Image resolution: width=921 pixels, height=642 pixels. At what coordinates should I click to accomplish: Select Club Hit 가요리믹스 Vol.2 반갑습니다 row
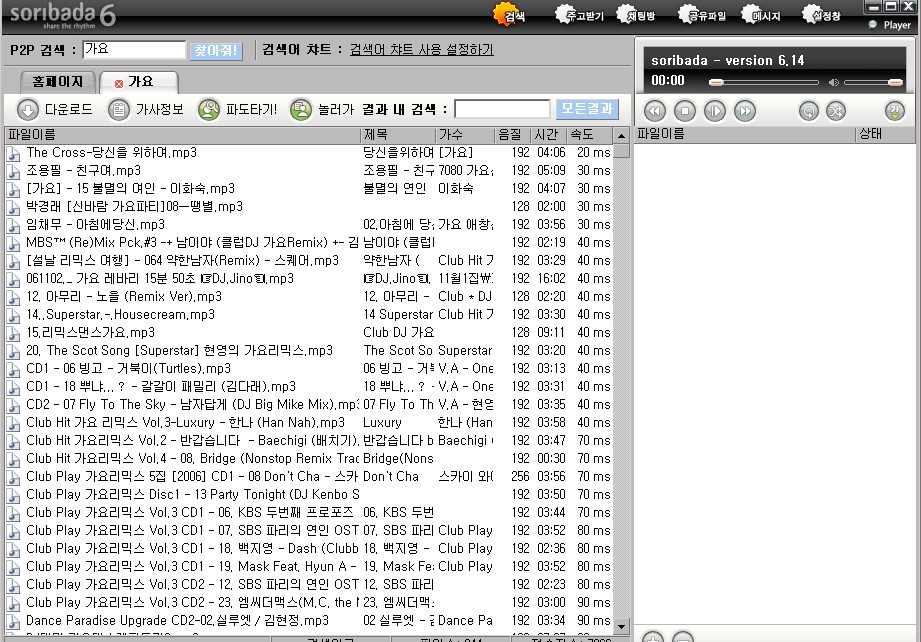[x=309, y=441]
